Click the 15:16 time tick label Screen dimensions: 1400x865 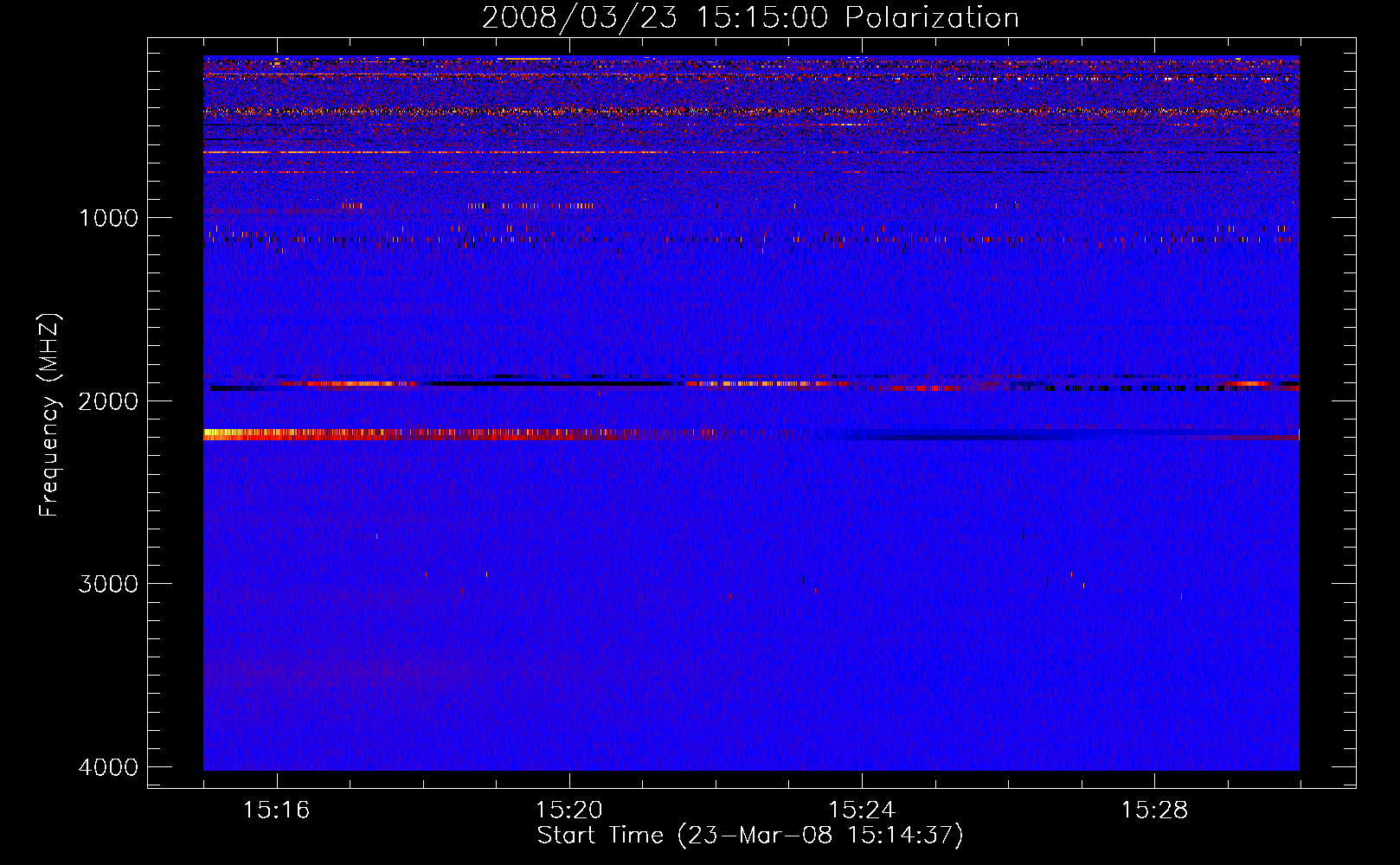click(276, 811)
